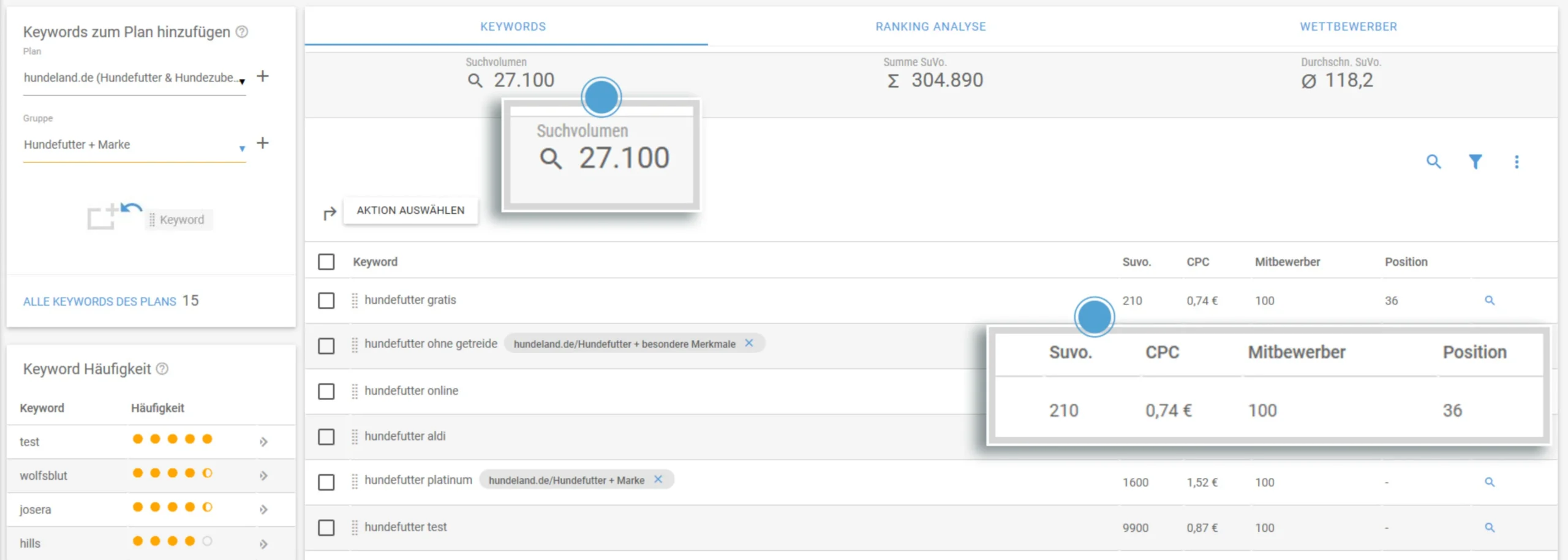Check the select-all checkbox in the table header
1568x560 pixels.
[x=326, y=262]
